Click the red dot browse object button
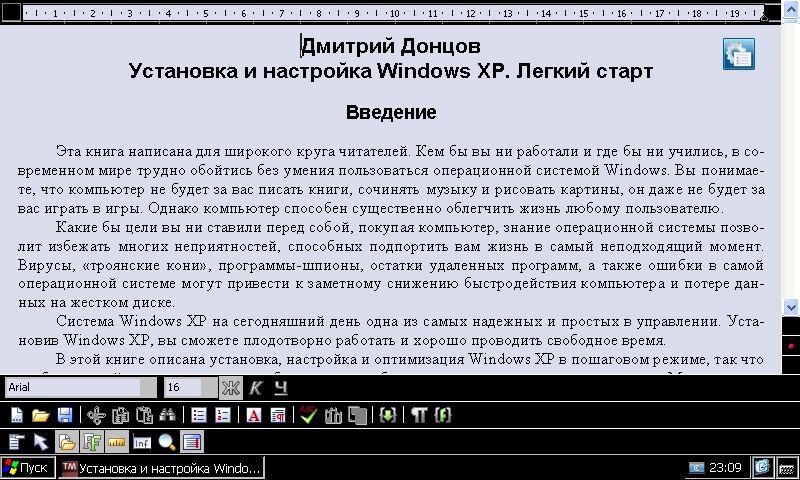The height and width of the screenshot is (480, 800). click(791, 346)
